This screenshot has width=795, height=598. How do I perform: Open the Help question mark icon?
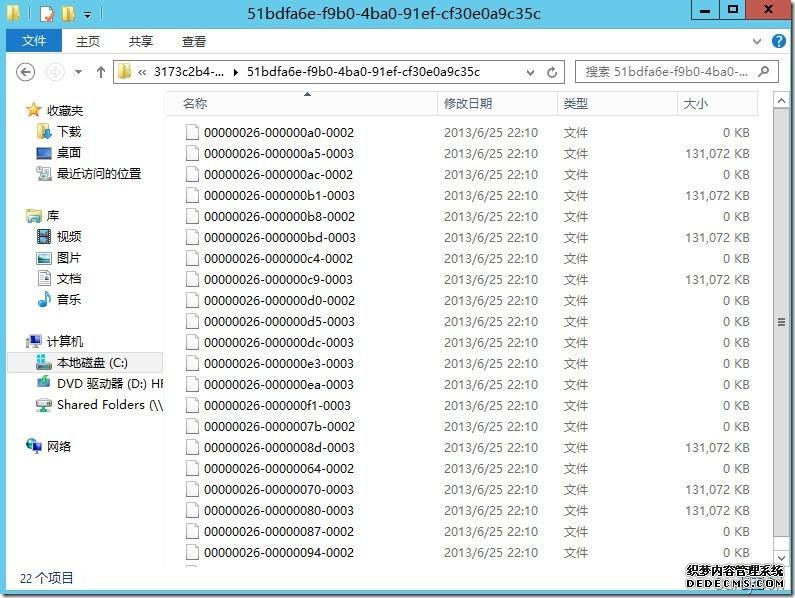780,41
